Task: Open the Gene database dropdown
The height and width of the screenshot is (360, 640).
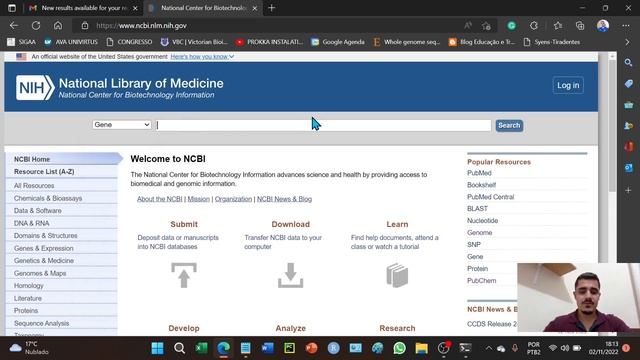Action: [122, 125]
